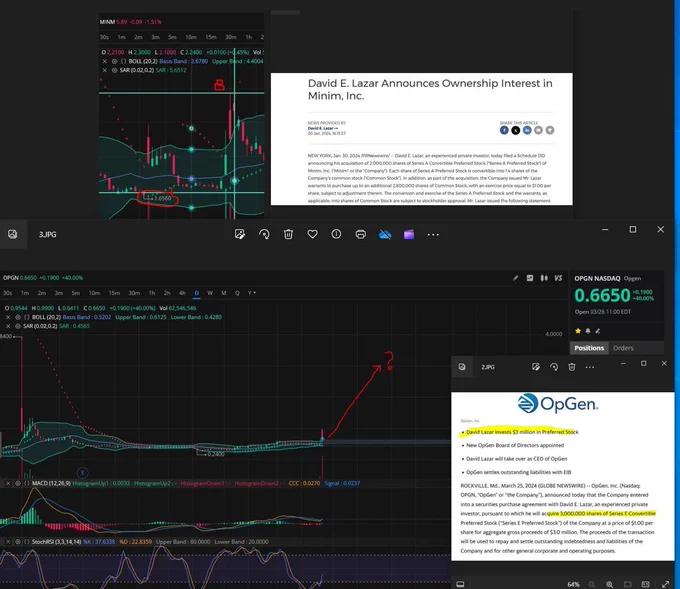Click the Edit image icon in the 3.JPG toolbar
Viewport: 680px width, 589px height.
point(240,234)
